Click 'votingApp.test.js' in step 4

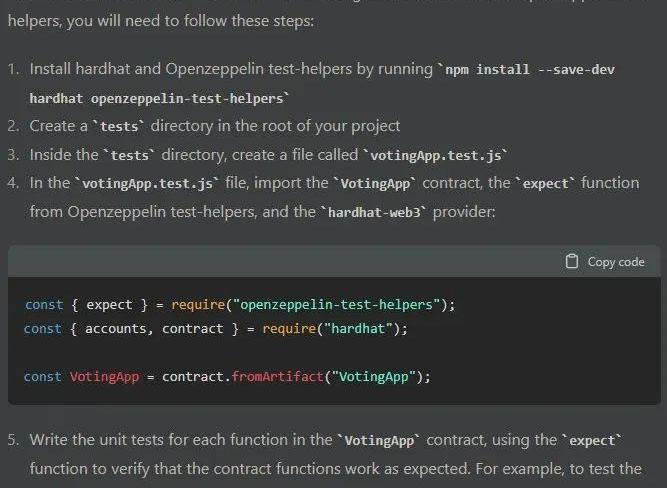[x=147, y=184]
